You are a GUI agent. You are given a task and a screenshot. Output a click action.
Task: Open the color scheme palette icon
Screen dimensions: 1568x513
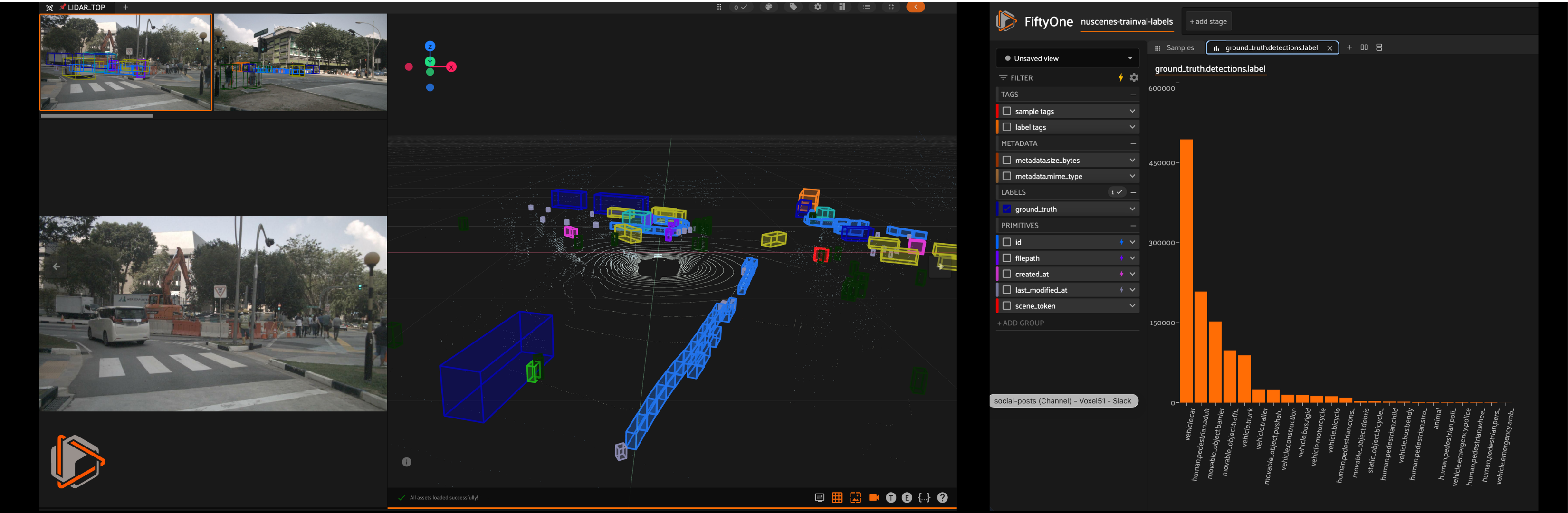click(769, 7)
